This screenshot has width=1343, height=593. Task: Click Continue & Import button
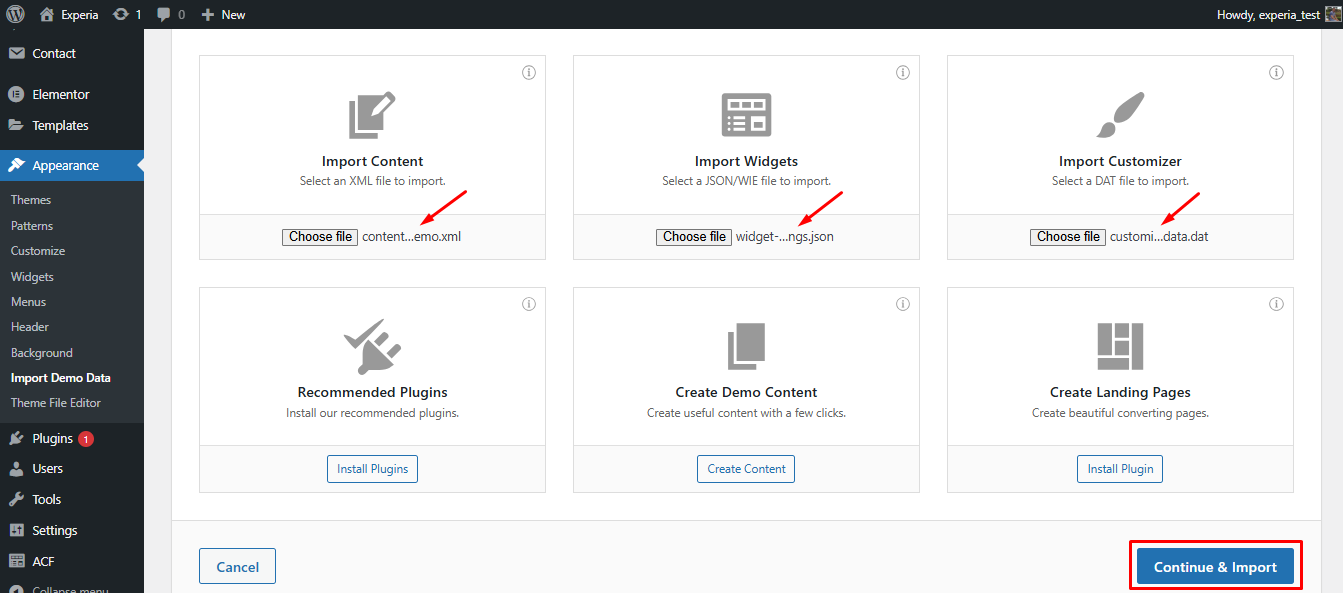tap(1215, 567)
